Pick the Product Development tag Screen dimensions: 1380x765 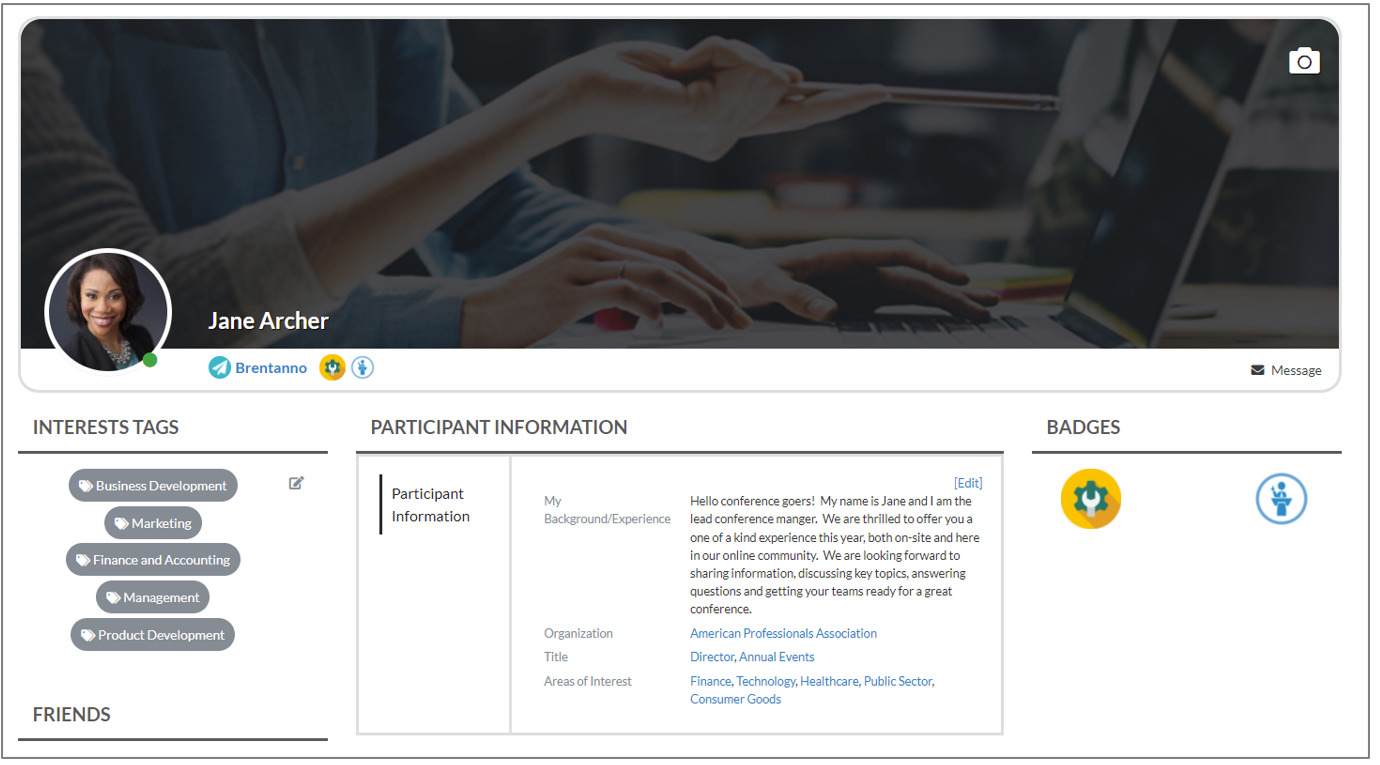pyautogui.click(x=153, y=635)
